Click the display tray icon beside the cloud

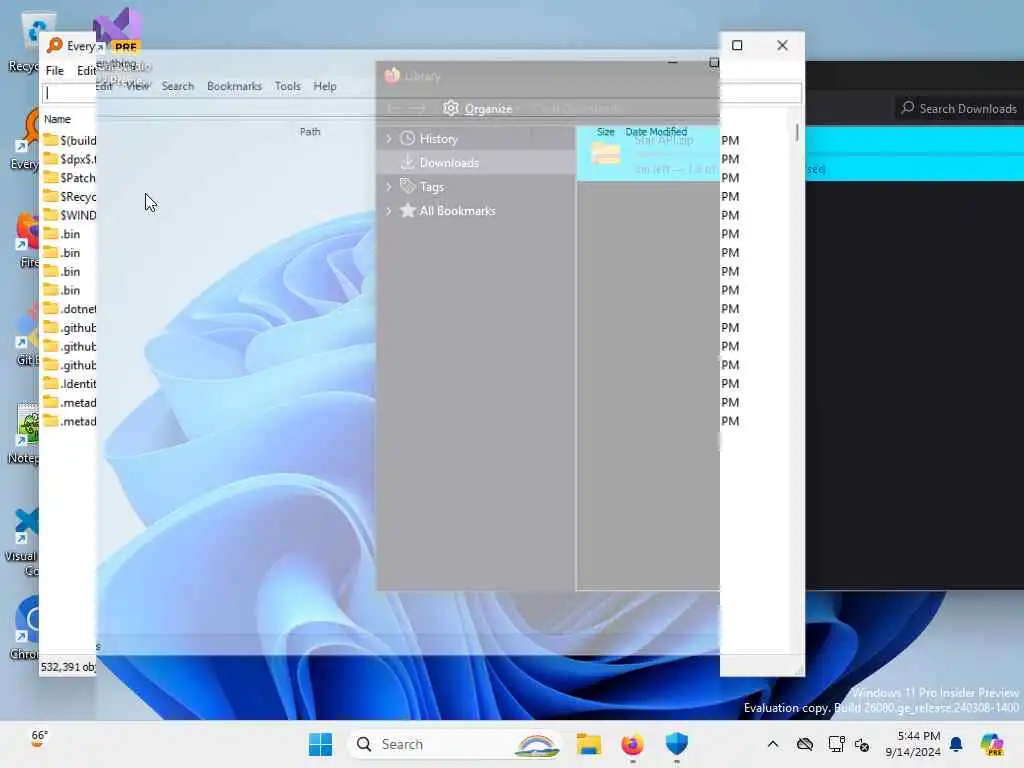pyautogui.click(x=836, y=744)
